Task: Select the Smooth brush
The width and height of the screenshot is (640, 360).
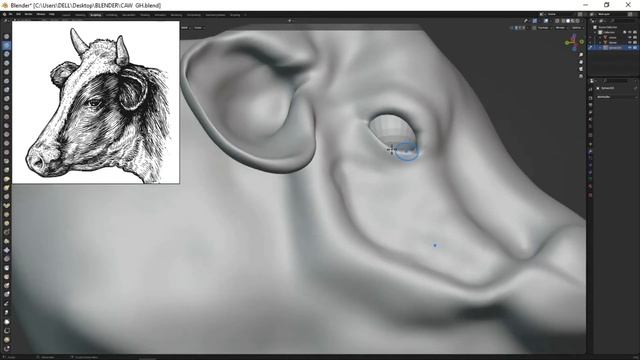Action: click(7, 117)
